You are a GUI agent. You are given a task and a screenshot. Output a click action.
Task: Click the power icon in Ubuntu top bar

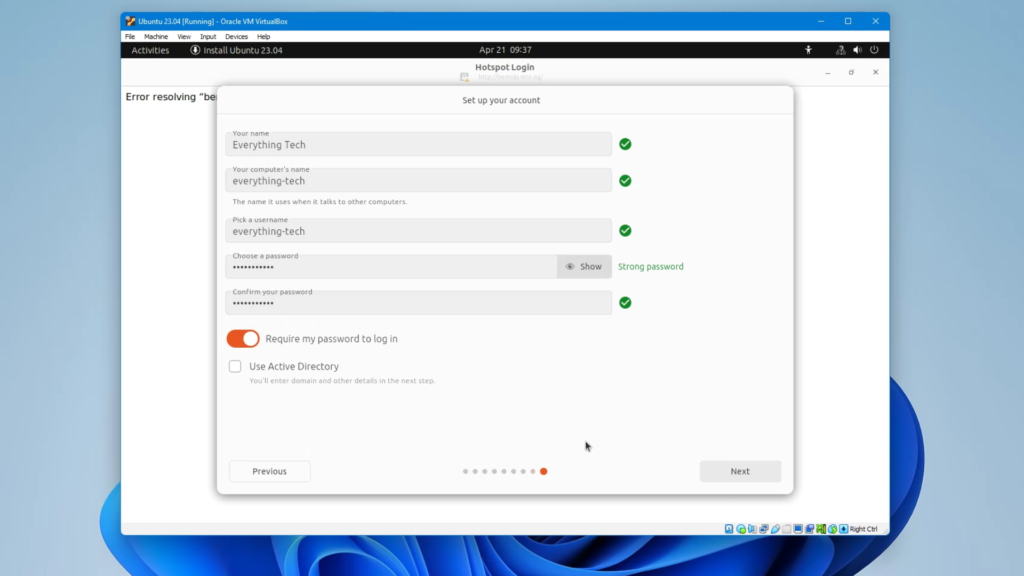click(x=874, y=50)
